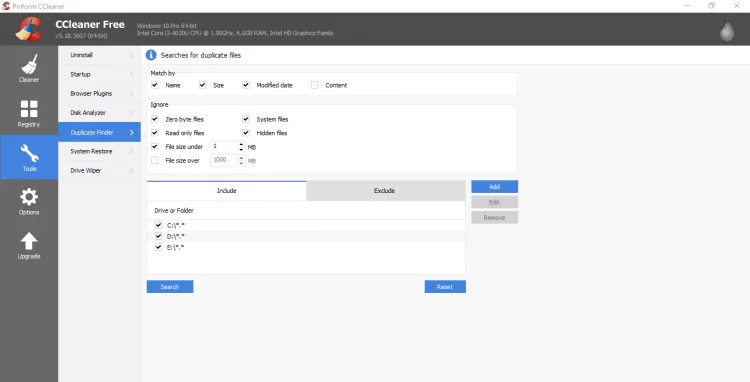Uncheck Modified date match option
750x382 pixels.
tap(246, 85)
